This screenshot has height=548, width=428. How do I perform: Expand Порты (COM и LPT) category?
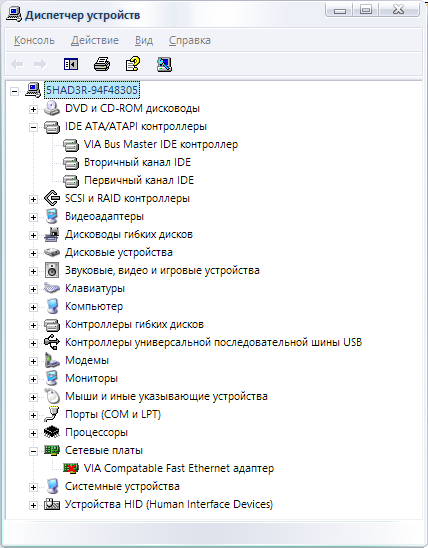click(x=33, y=416)
